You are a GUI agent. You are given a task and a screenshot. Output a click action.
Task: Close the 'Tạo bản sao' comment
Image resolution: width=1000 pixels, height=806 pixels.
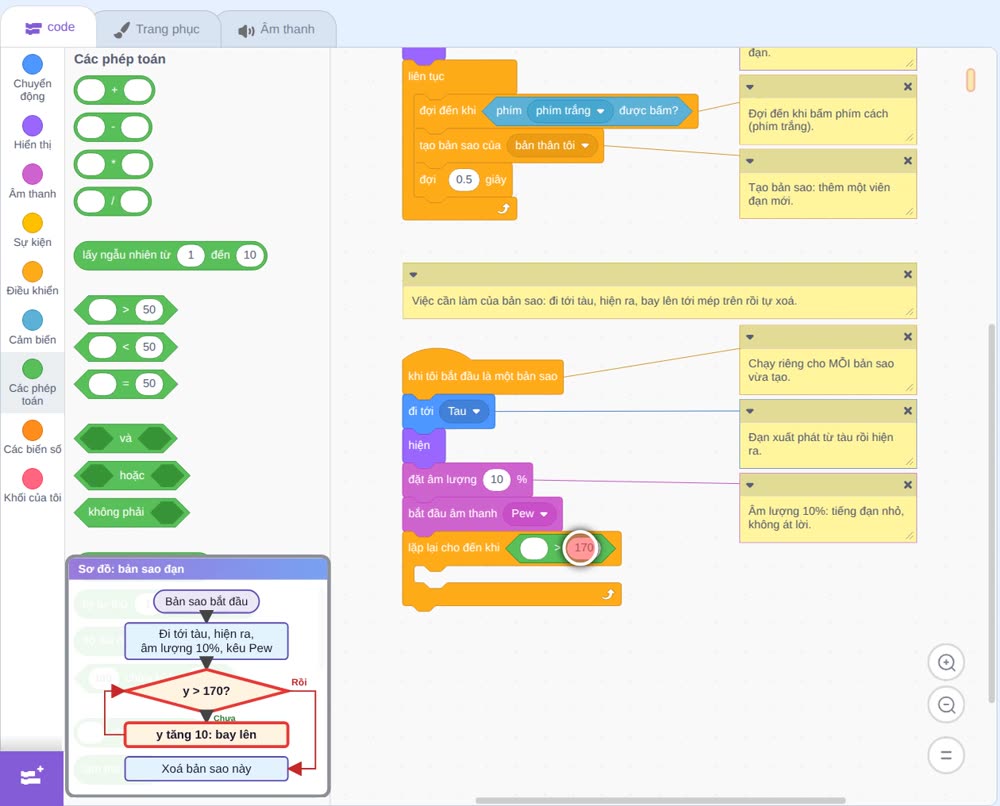[908, 161]
